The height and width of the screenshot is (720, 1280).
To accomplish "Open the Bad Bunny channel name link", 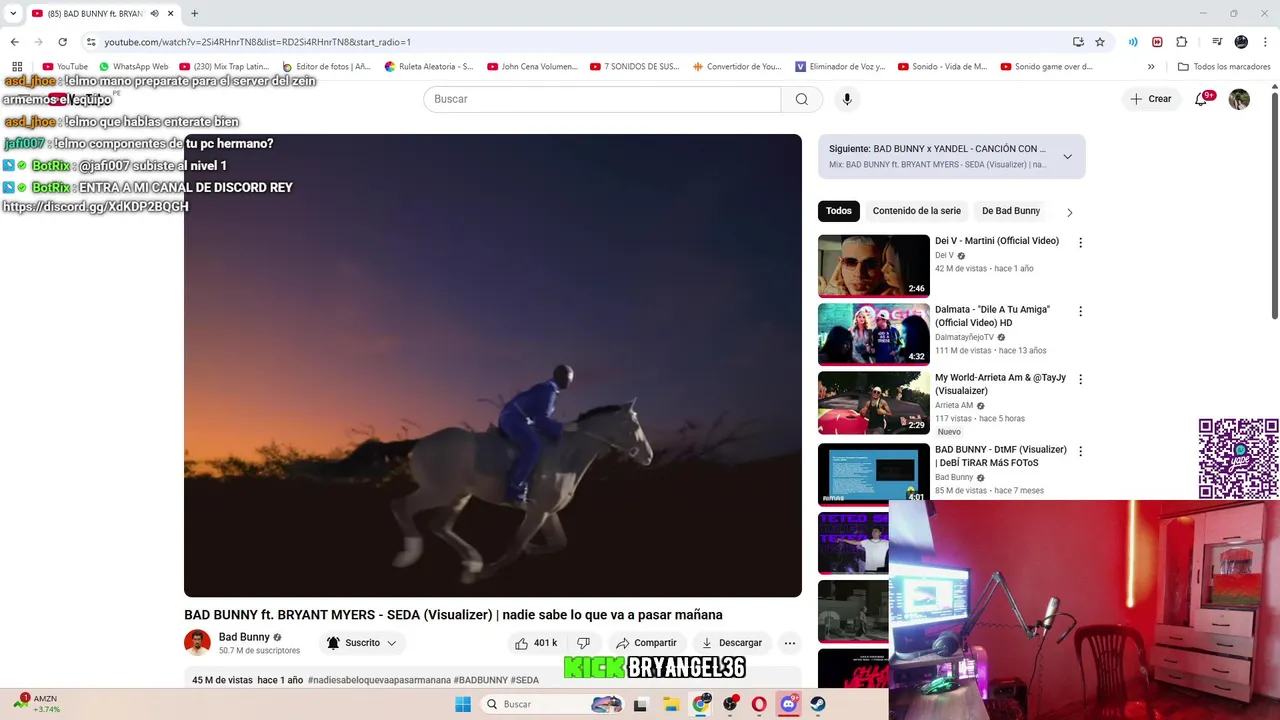I will 244,637.
